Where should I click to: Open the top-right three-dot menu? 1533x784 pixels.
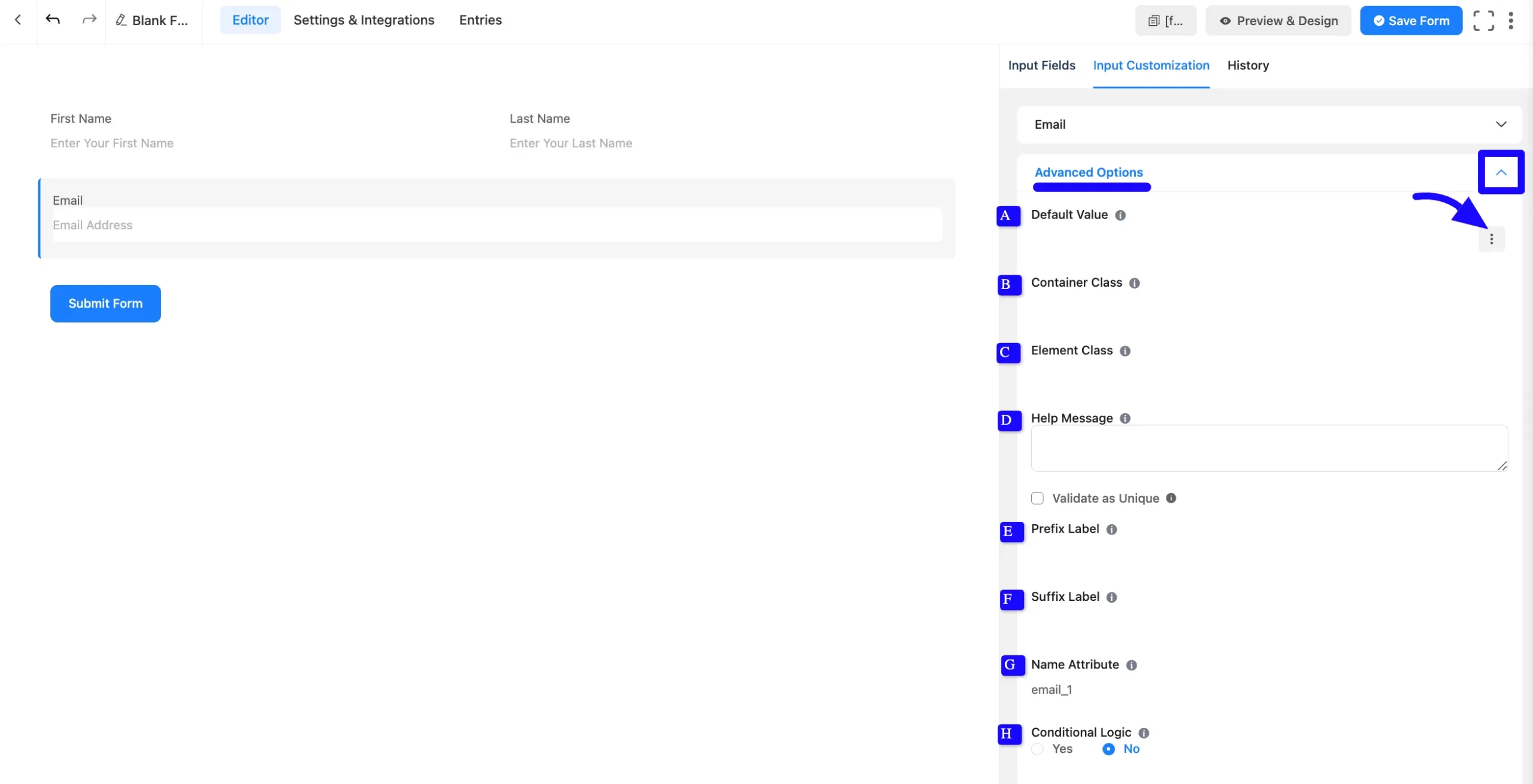[x=1511, y=20]
